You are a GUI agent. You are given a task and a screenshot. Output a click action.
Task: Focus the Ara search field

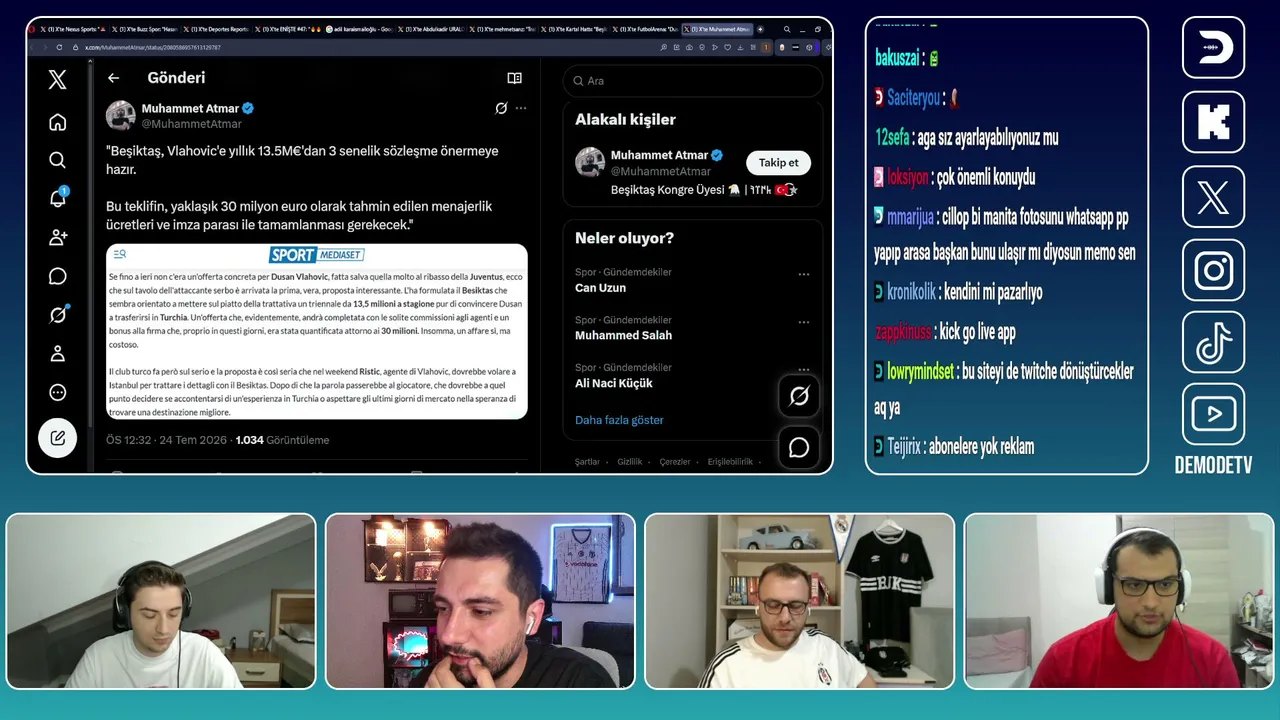(x=693, y=81)
